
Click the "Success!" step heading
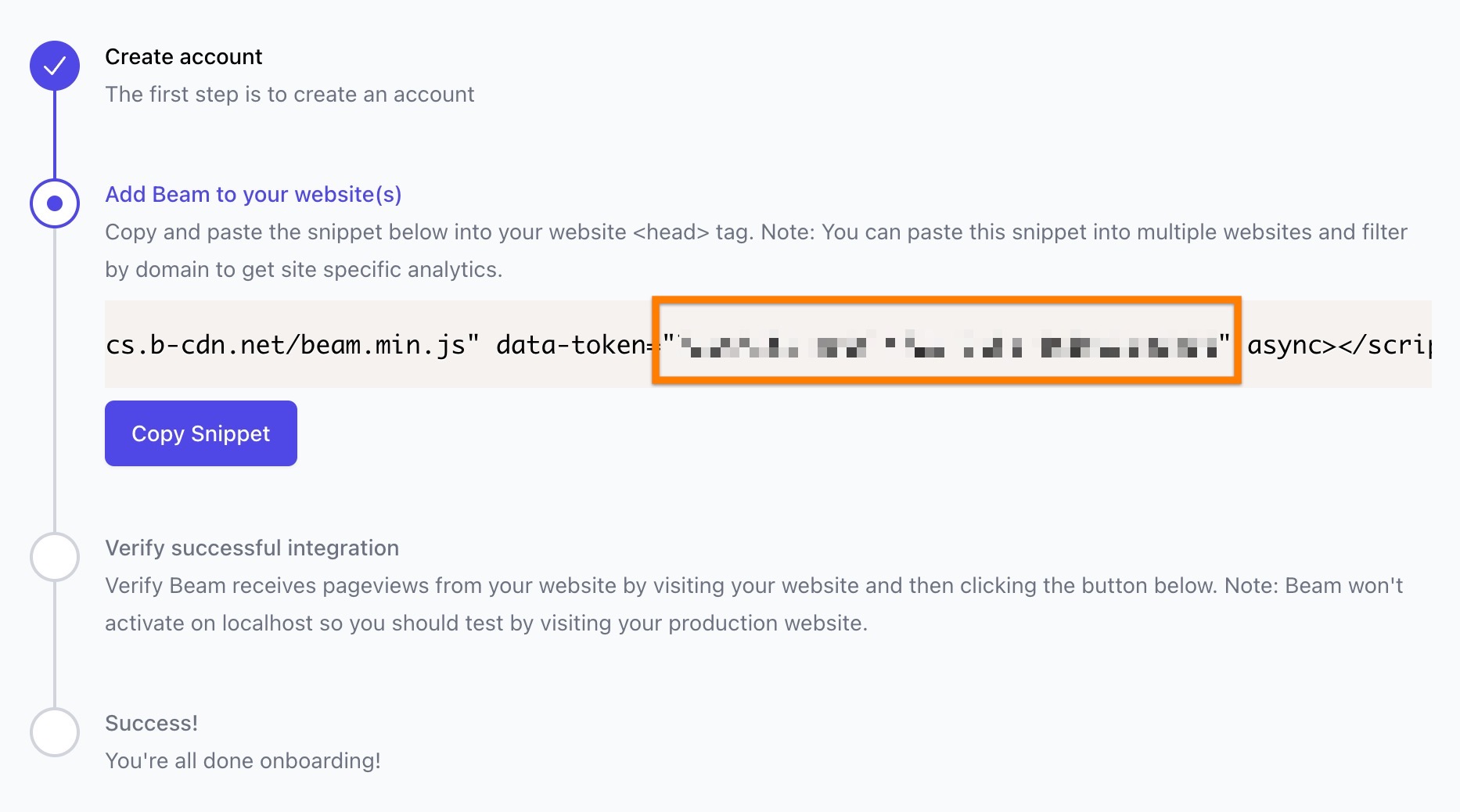(x=151, y=723)
